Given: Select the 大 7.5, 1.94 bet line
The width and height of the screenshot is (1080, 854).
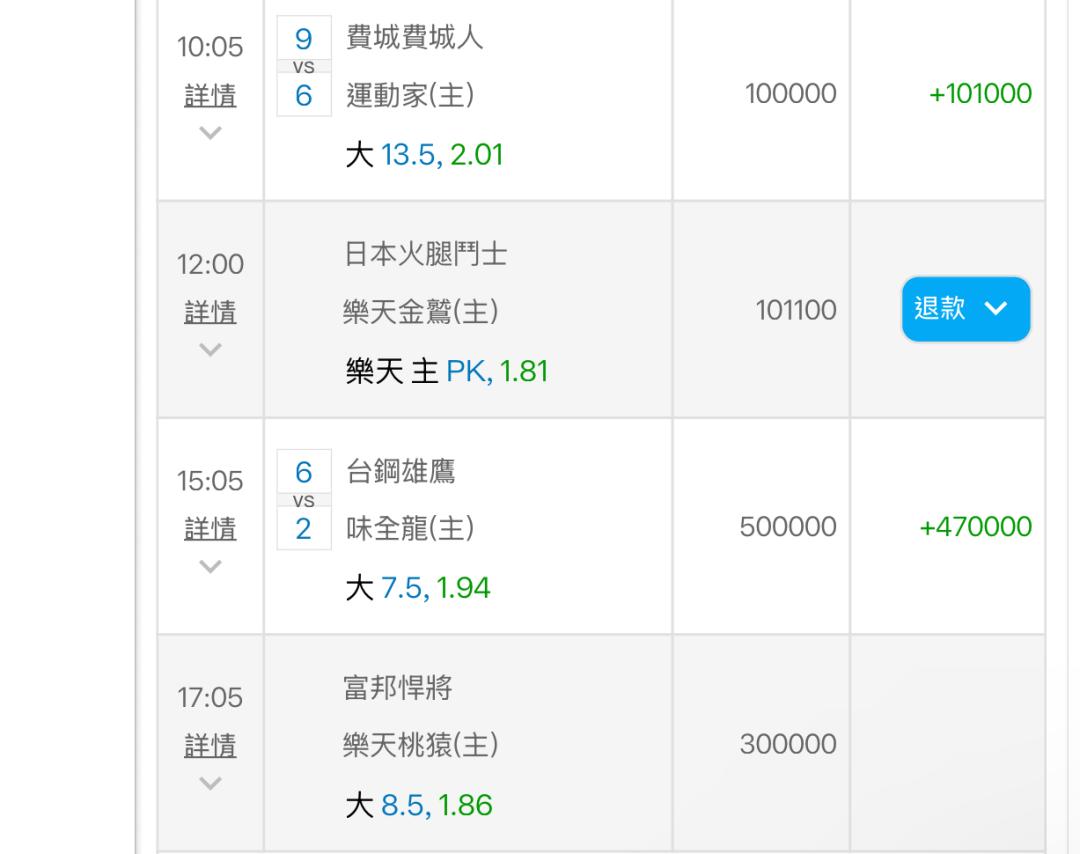Looking at the screenshot, I should coord(418,588).
